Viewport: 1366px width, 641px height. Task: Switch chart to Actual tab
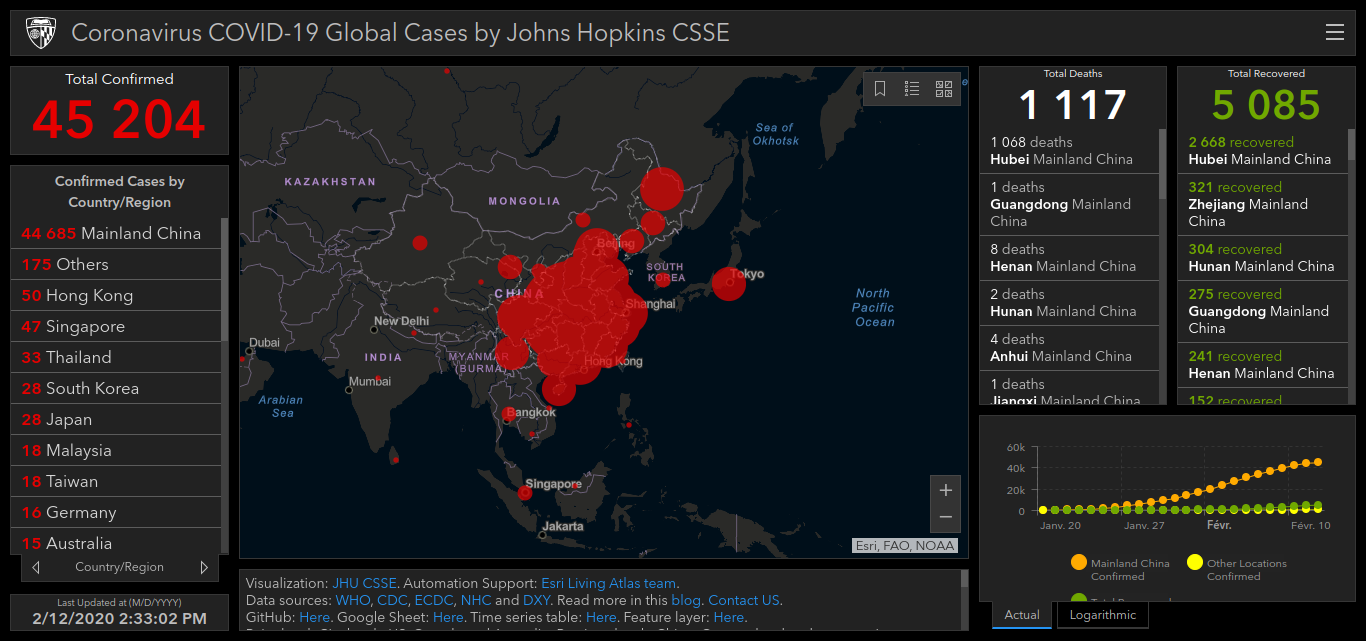[x=1022, y=615]
